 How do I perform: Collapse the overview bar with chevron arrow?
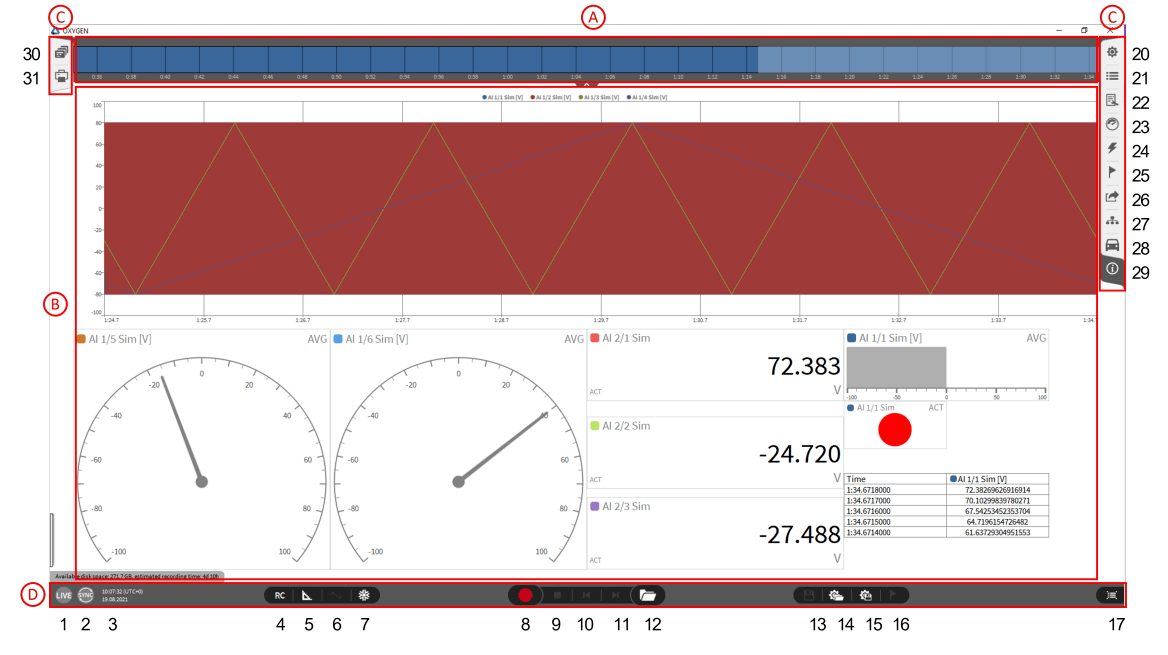click(x=586, y=84)
